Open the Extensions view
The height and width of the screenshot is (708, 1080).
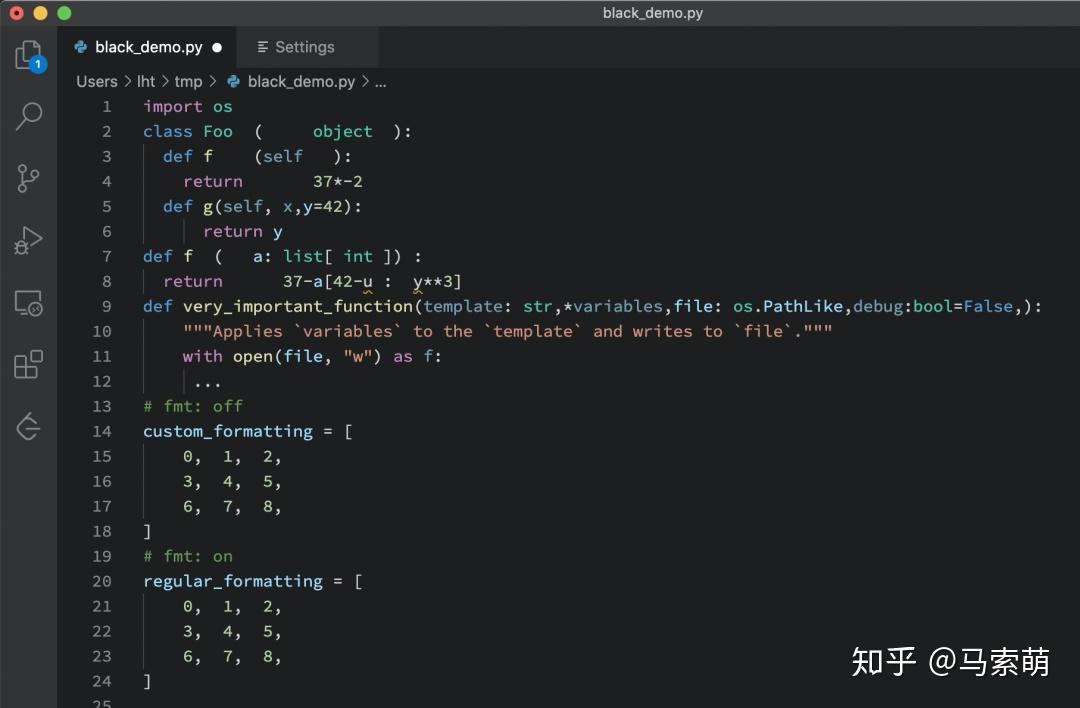click(29, 364)
